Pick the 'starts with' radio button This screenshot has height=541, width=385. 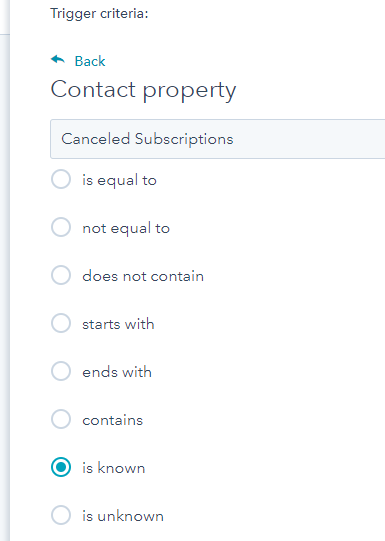point(61,323)
